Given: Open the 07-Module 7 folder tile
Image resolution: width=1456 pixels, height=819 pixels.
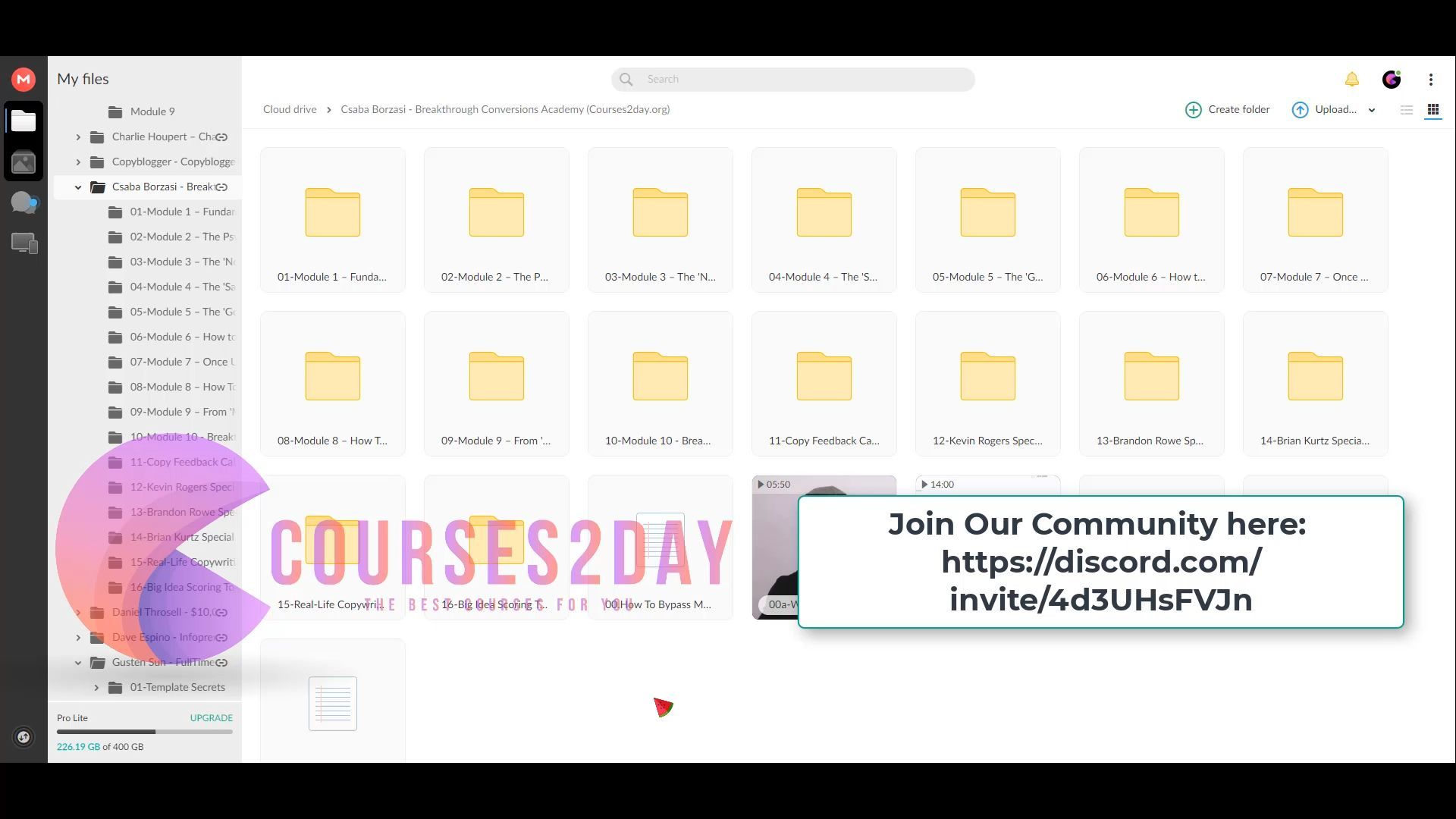Looking at the screenshot, I should coord(1316,220).
